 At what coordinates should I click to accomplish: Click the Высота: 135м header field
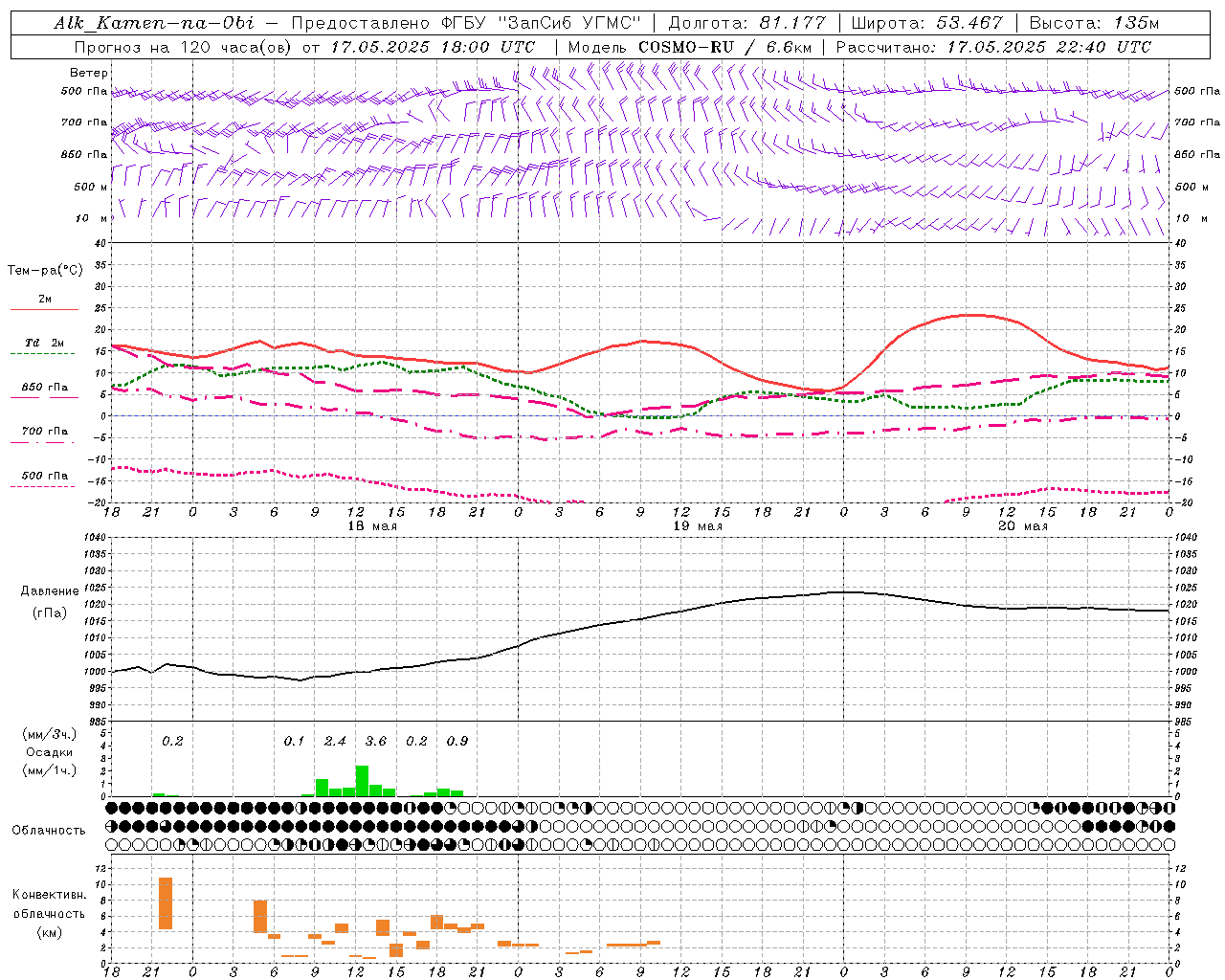pyautogui.click(x=1093, y=23)
